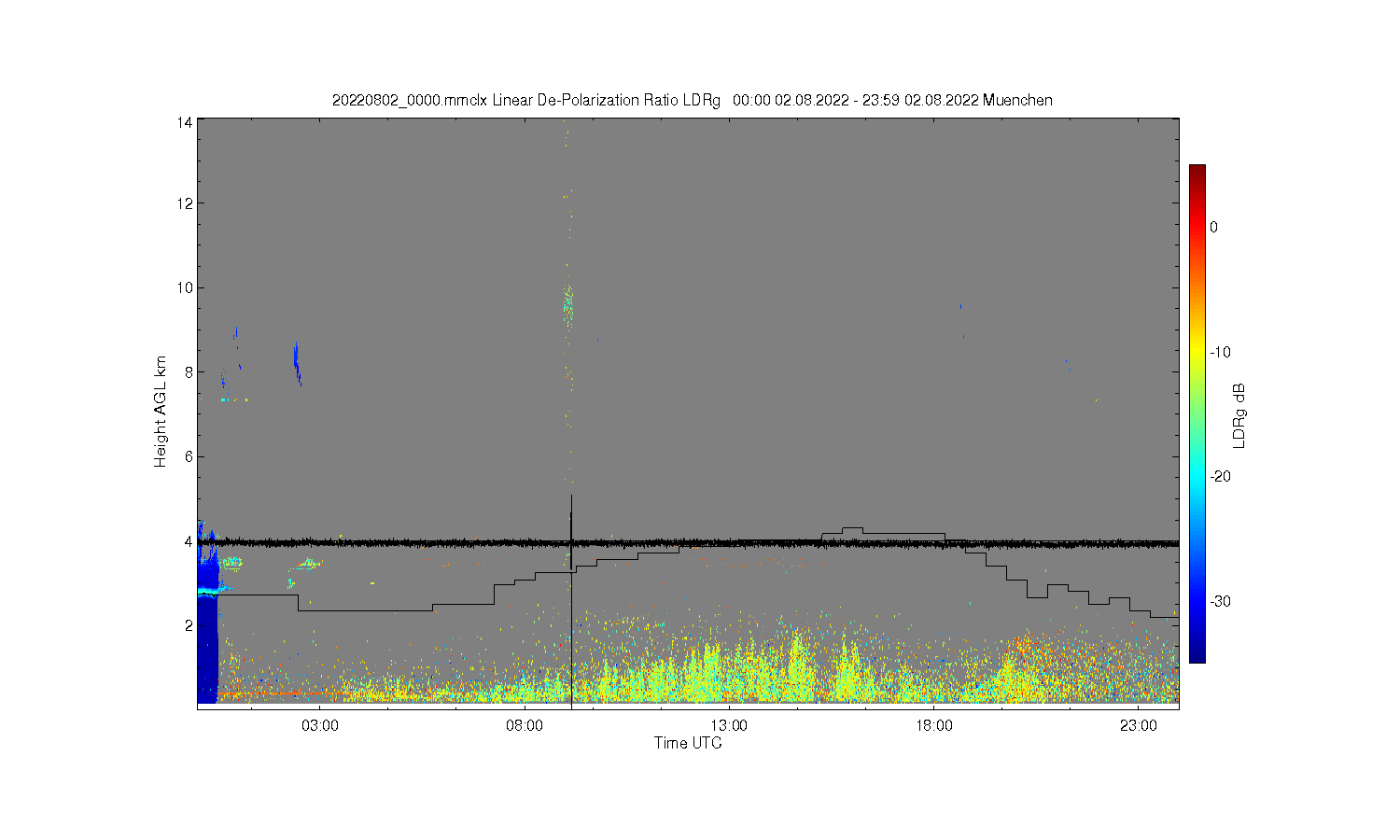1400x840 pixels.
Task: Click the 08:00 time tick label
Action: point(525,726)
